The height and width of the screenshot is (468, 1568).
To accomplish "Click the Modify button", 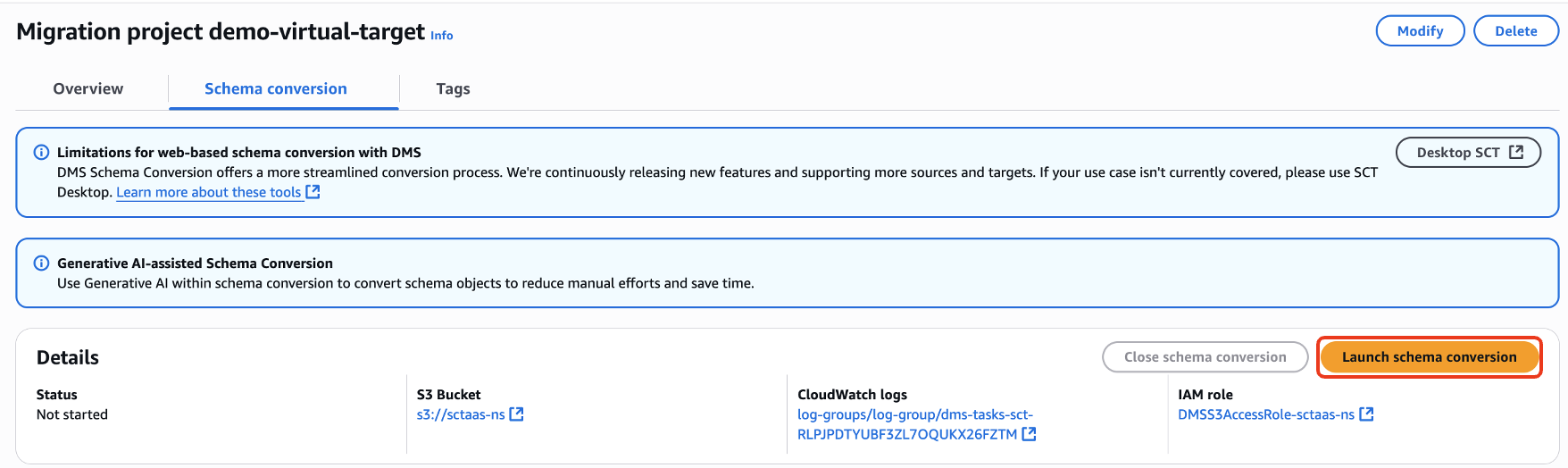I will point(1420,31).
